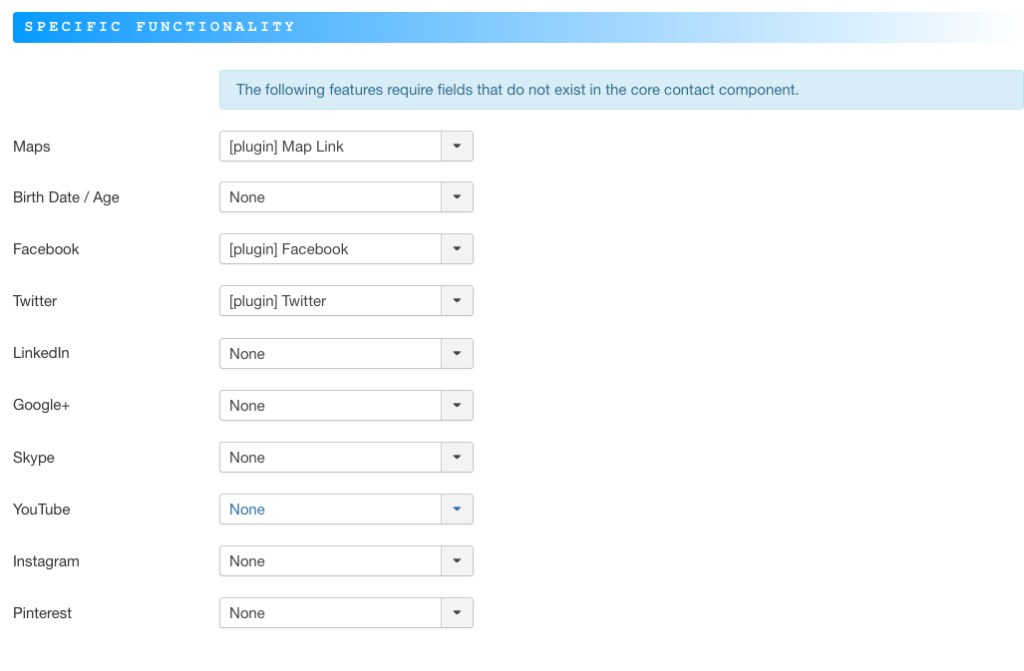1024x671 pixels.
Task: Click the '[plugin] Facebook' selection box
Action: (330, 249)
